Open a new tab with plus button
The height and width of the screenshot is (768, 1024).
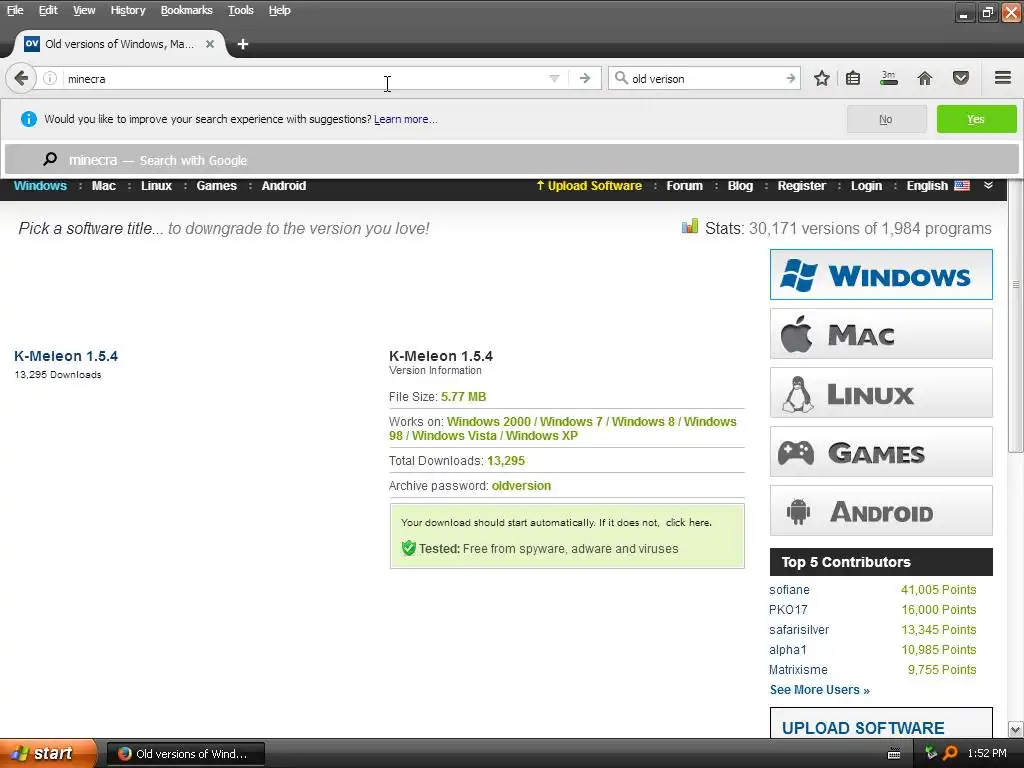pos(243,44)
